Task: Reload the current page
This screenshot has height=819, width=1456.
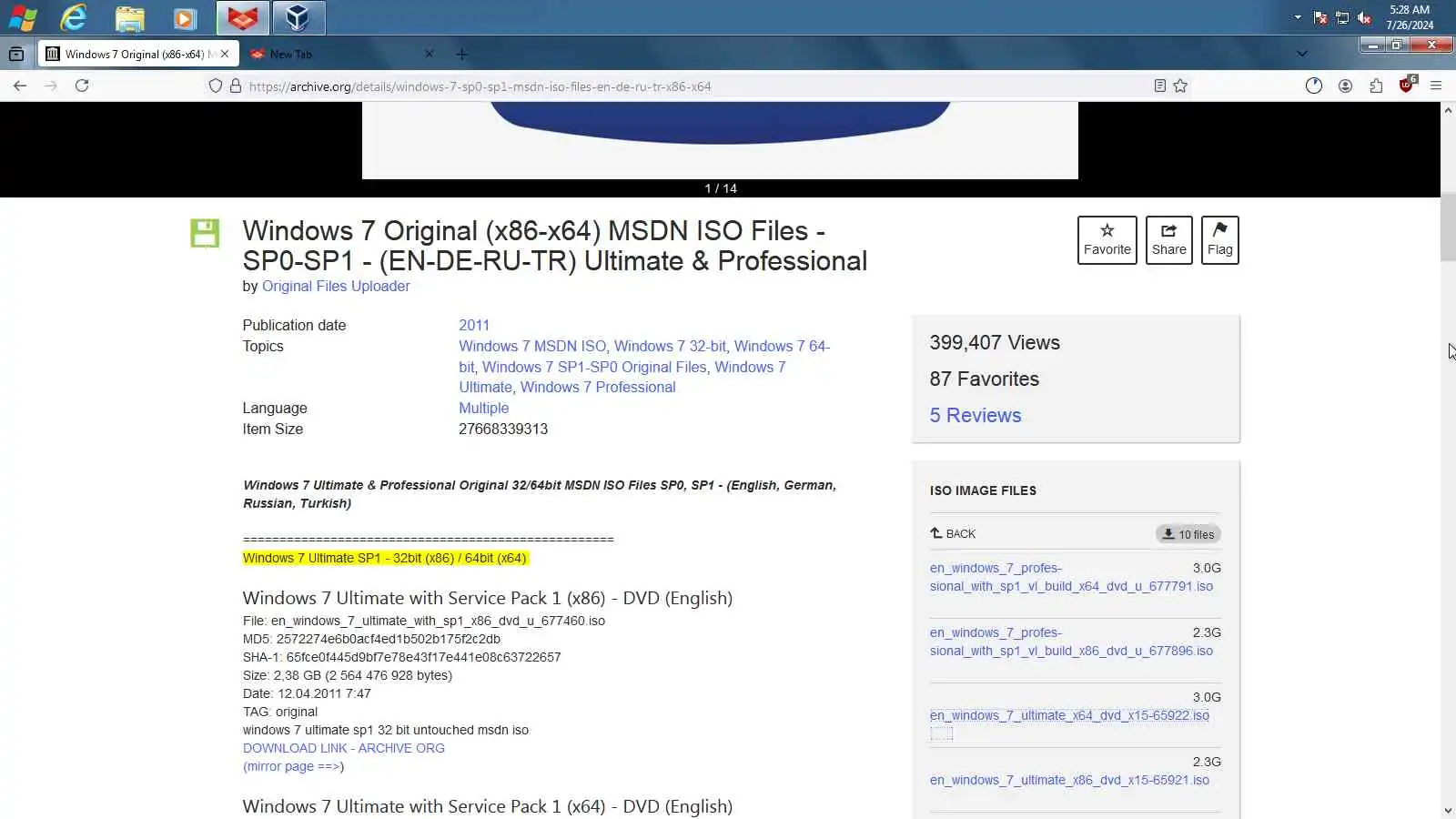Action: (x=82, y=86)
